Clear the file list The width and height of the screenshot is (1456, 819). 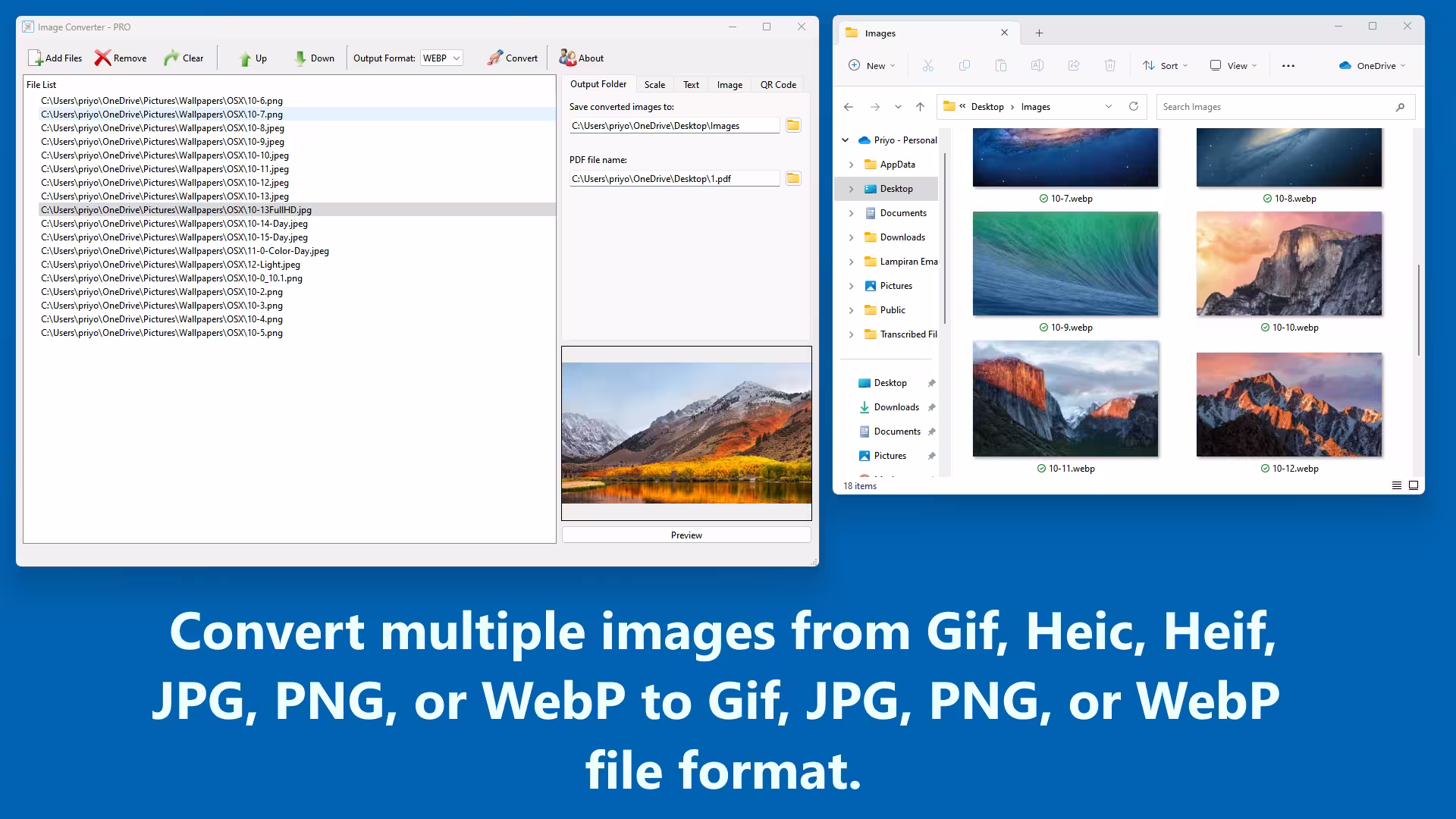(x=184, y=58)
